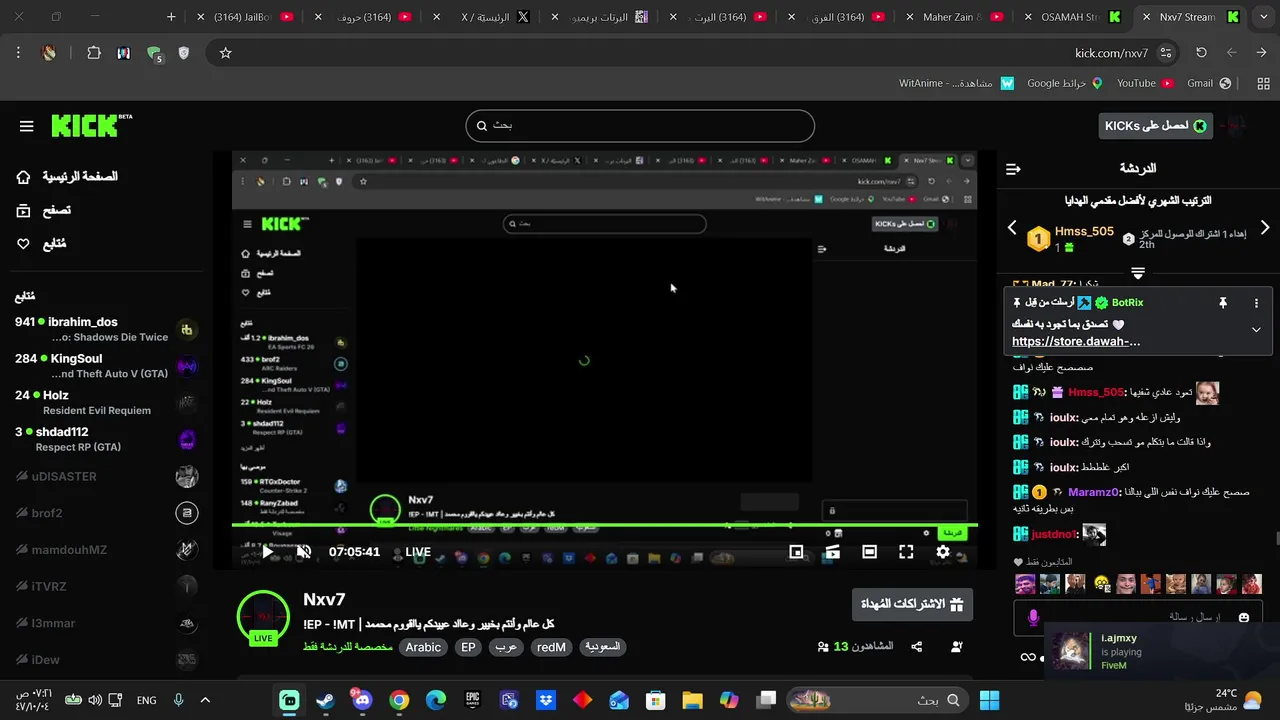This screenshot has height=720, width=1280.
Task: Select the EP tag
Action: click(x=468, y=647)
